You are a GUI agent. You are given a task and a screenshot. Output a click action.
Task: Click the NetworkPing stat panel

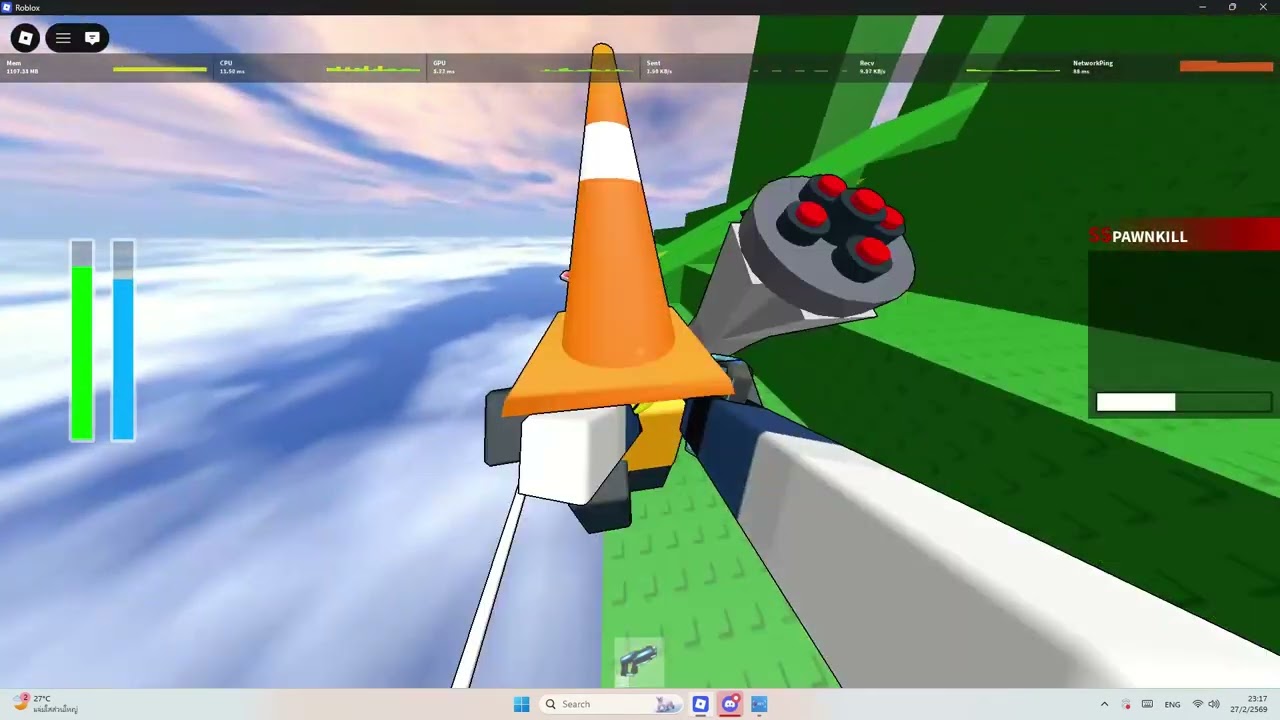coord(1173,67)
